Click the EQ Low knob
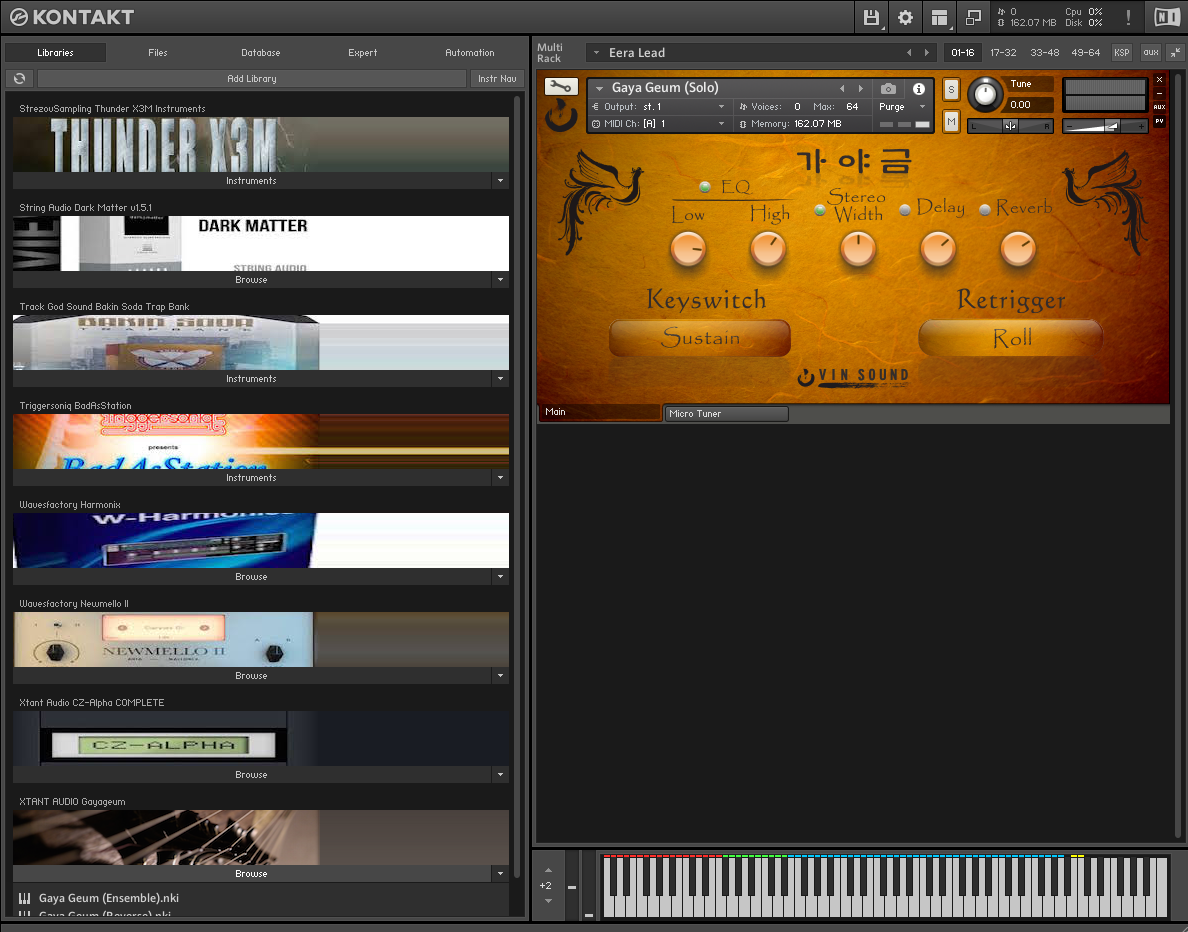The height and width of the screenshot is (932, 1188). (x=689, y=249)
